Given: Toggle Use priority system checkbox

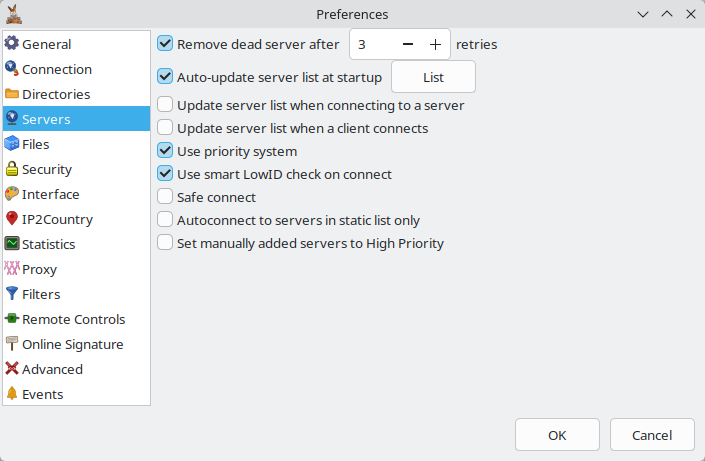Looking at the screenshot, I should coord(165,150).
